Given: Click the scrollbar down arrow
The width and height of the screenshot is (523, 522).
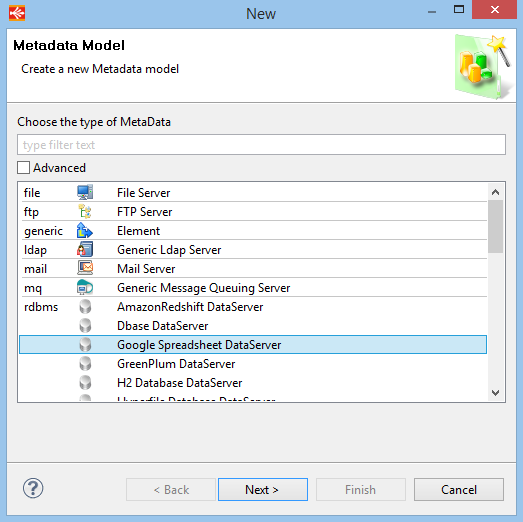Looking at the screenshot, I should click(x=495, y=393).
